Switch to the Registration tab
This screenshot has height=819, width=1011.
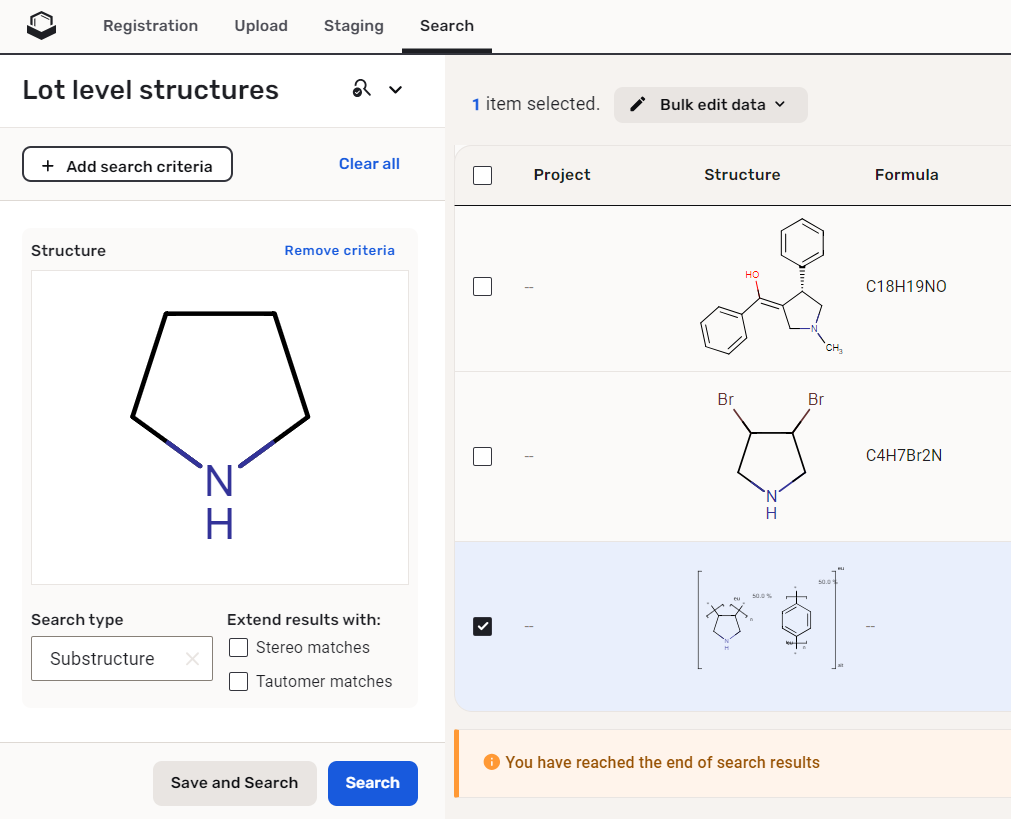click(x=150, y=26)
